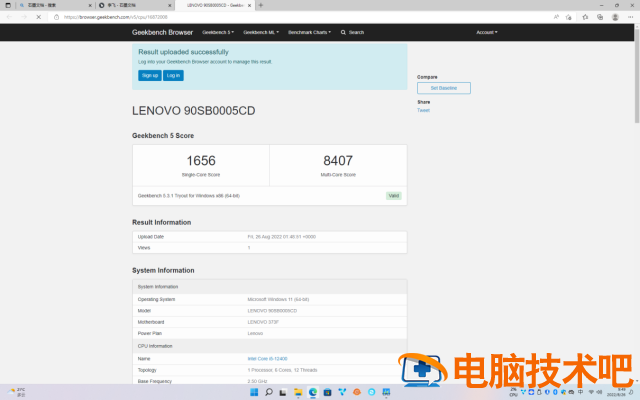Click the Log in button

point(173,76)
